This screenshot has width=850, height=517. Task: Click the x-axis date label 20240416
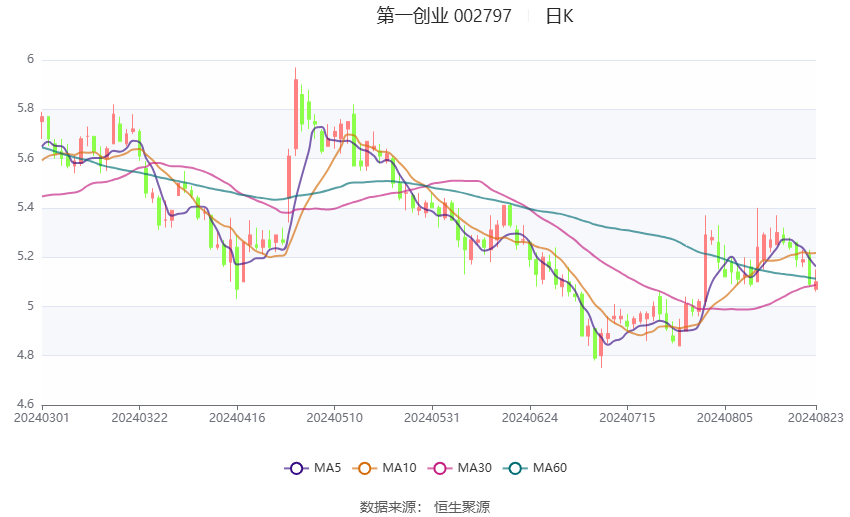237,418
